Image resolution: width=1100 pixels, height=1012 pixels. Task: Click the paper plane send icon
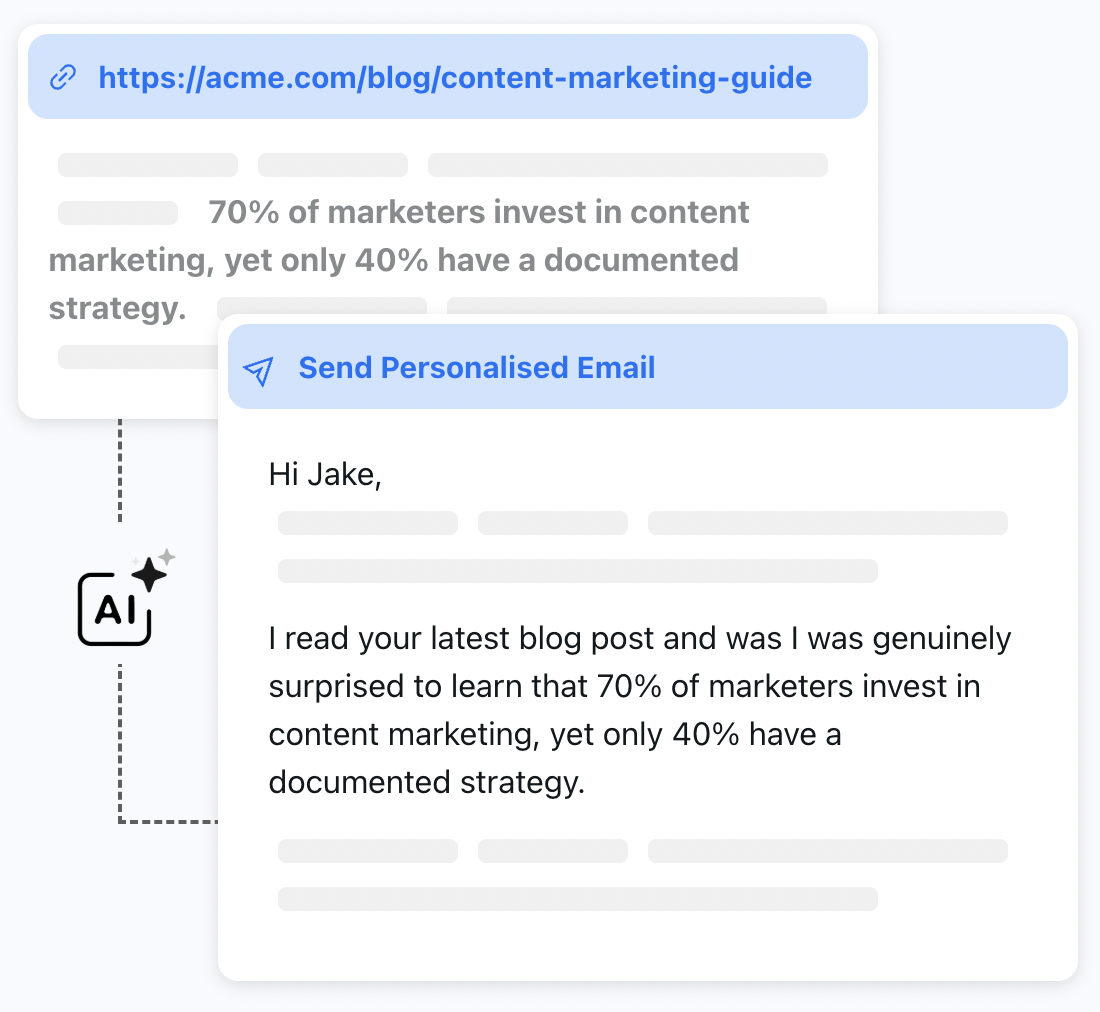coord(259,369)
